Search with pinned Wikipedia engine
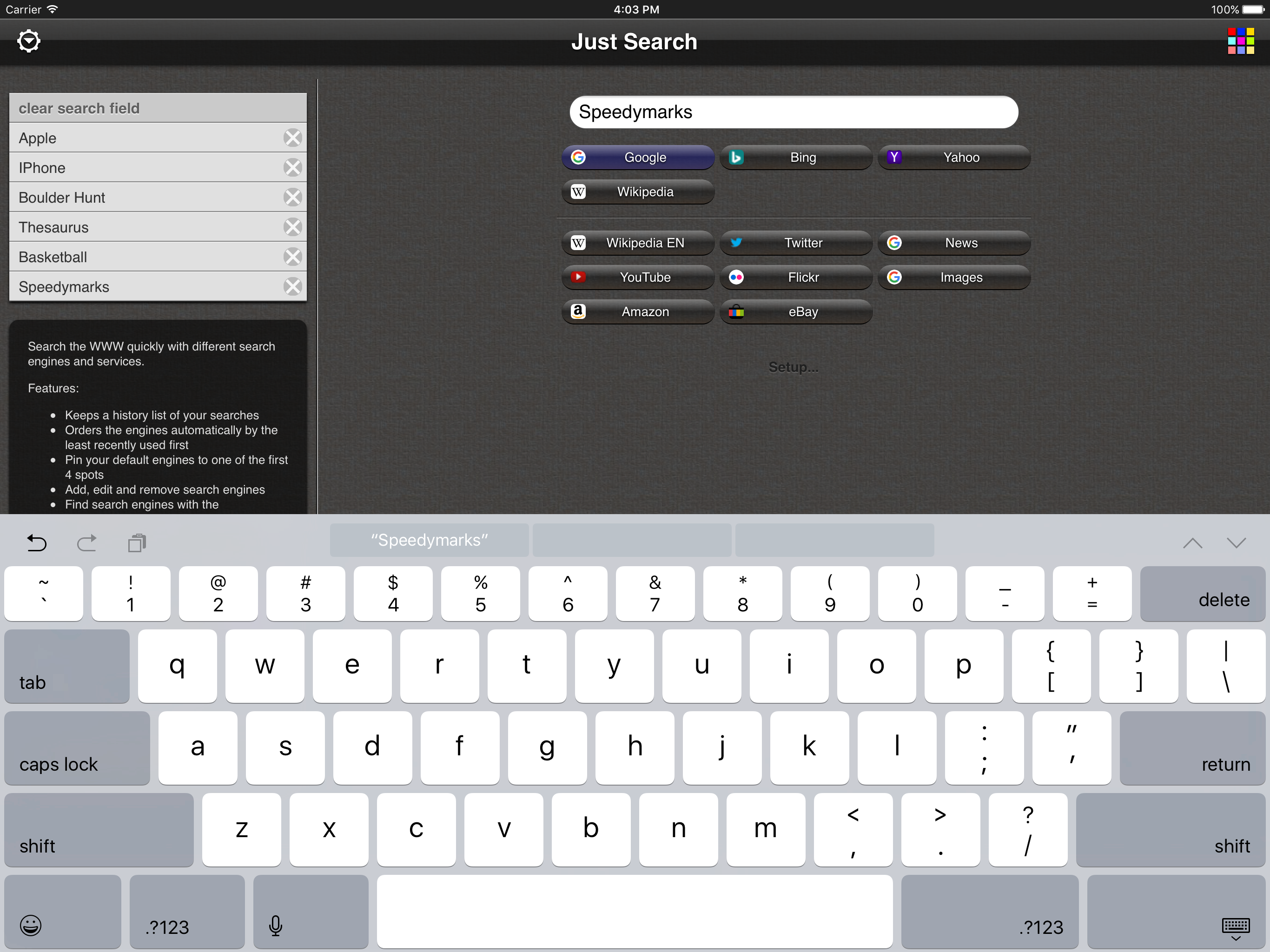Image resolution: width=1270 pixels, height=952 pixels. [638, 192]
